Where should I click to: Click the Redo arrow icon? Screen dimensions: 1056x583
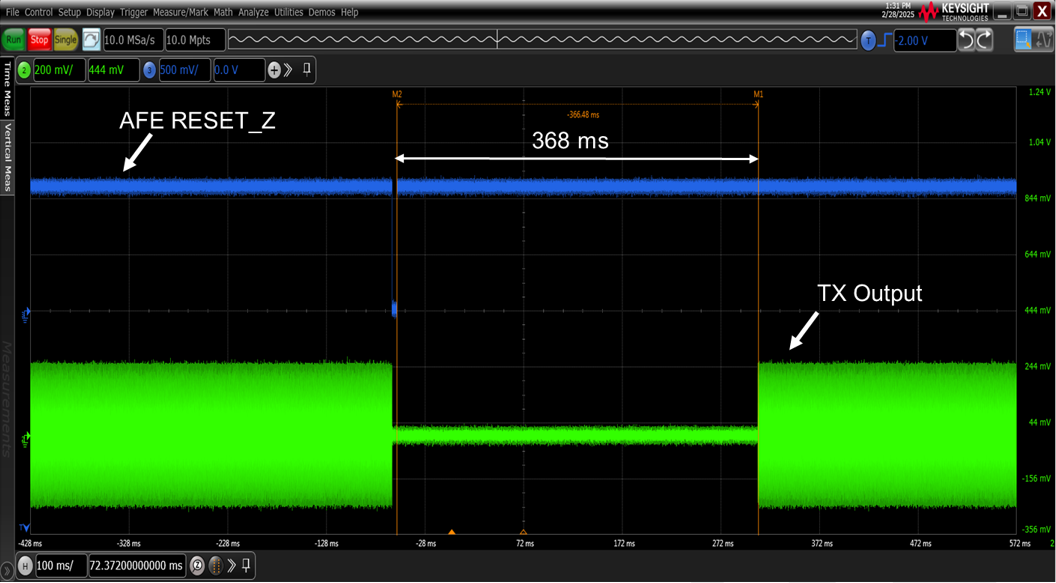tap(984, 40)
